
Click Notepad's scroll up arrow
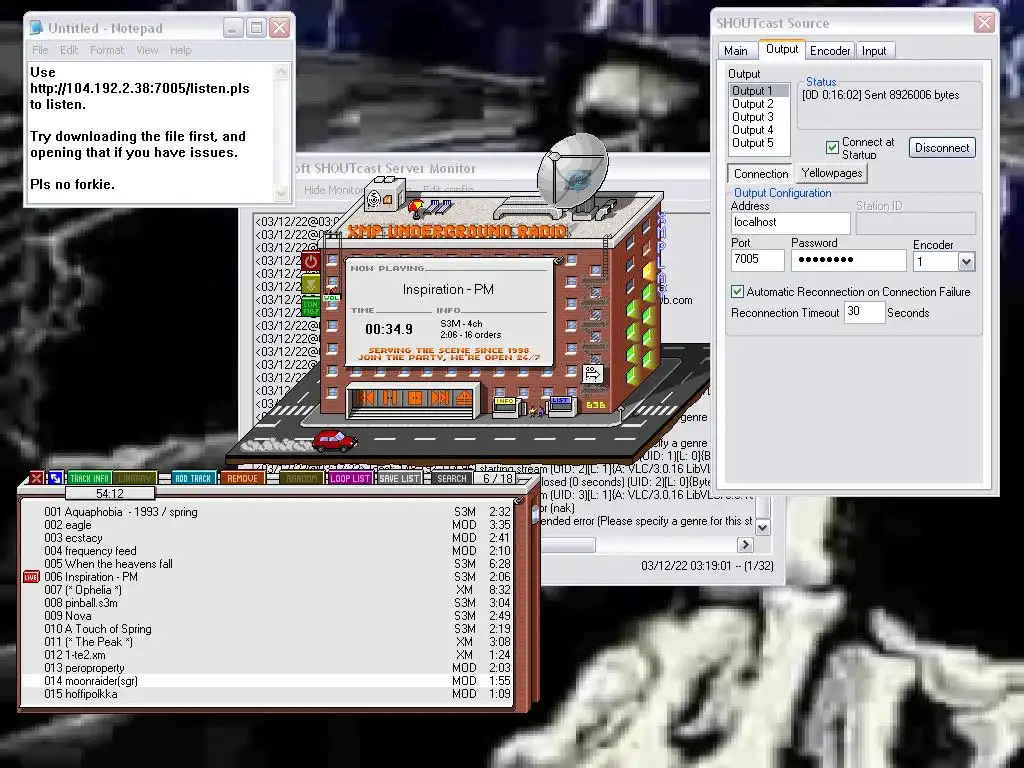(281, 72)
